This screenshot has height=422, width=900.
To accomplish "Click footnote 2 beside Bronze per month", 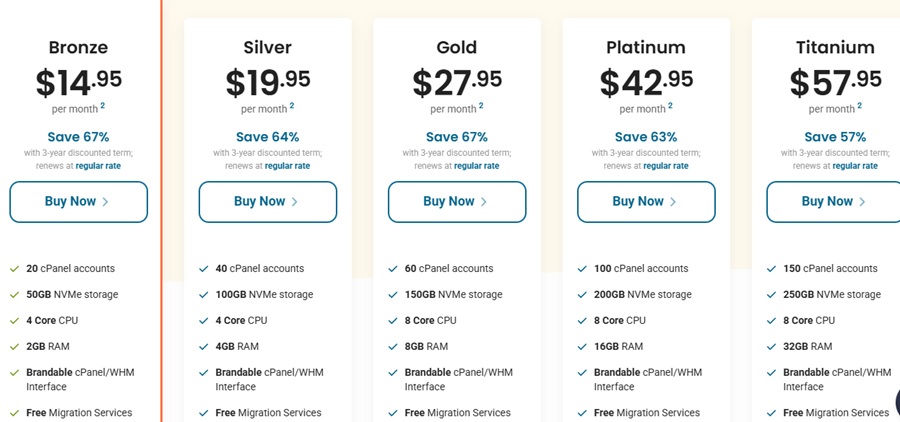I will point(102,105).
